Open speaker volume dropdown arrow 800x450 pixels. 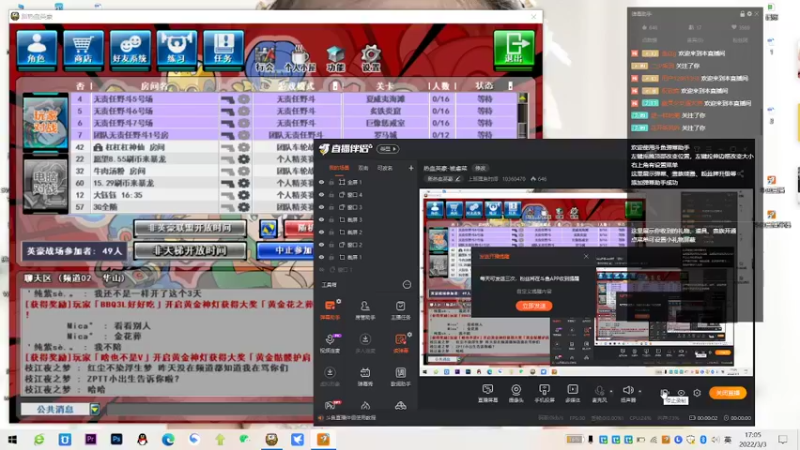[x=640, y=392]
